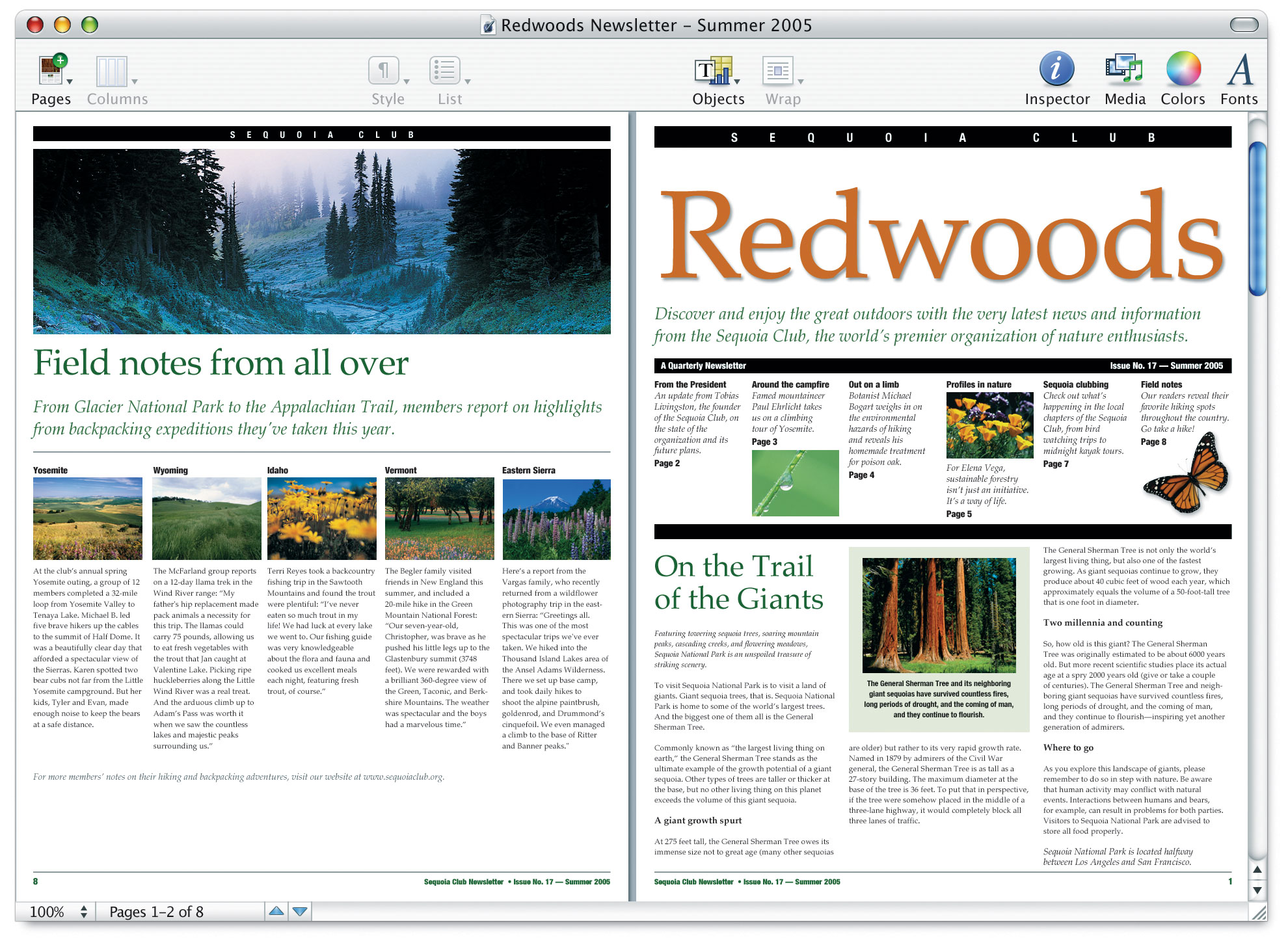
Task: Click the Wrap toolbar icon
Action: [x=777, y=70]
